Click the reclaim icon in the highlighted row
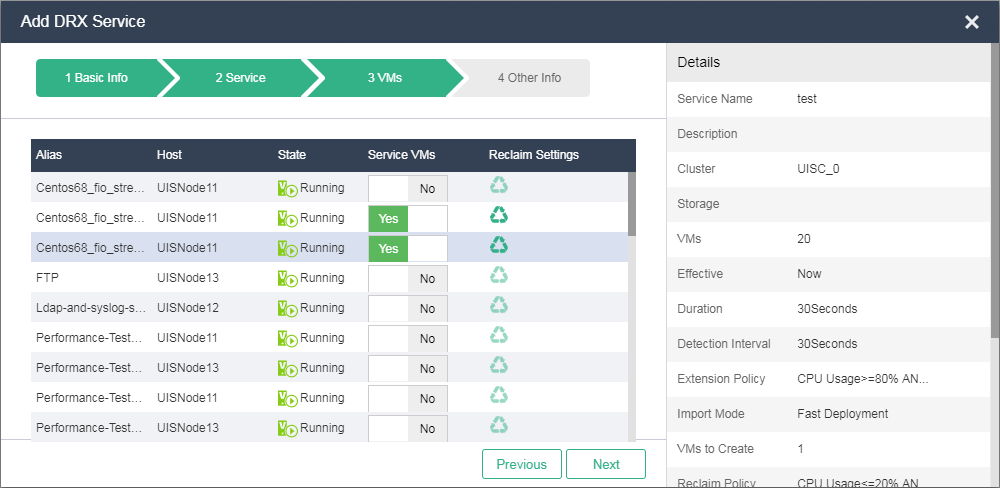The image size is (1000, 488). click(498, 245)
